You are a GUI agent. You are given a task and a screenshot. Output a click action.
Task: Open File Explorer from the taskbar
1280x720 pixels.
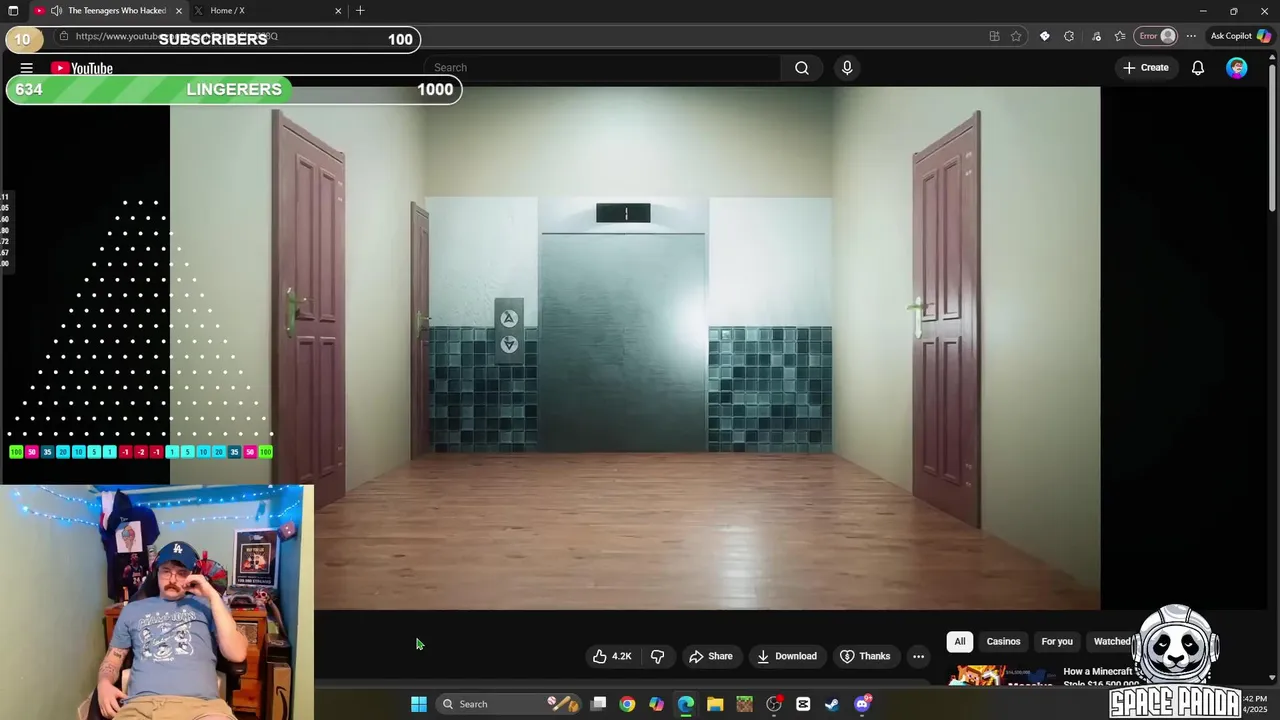[715, 704]
